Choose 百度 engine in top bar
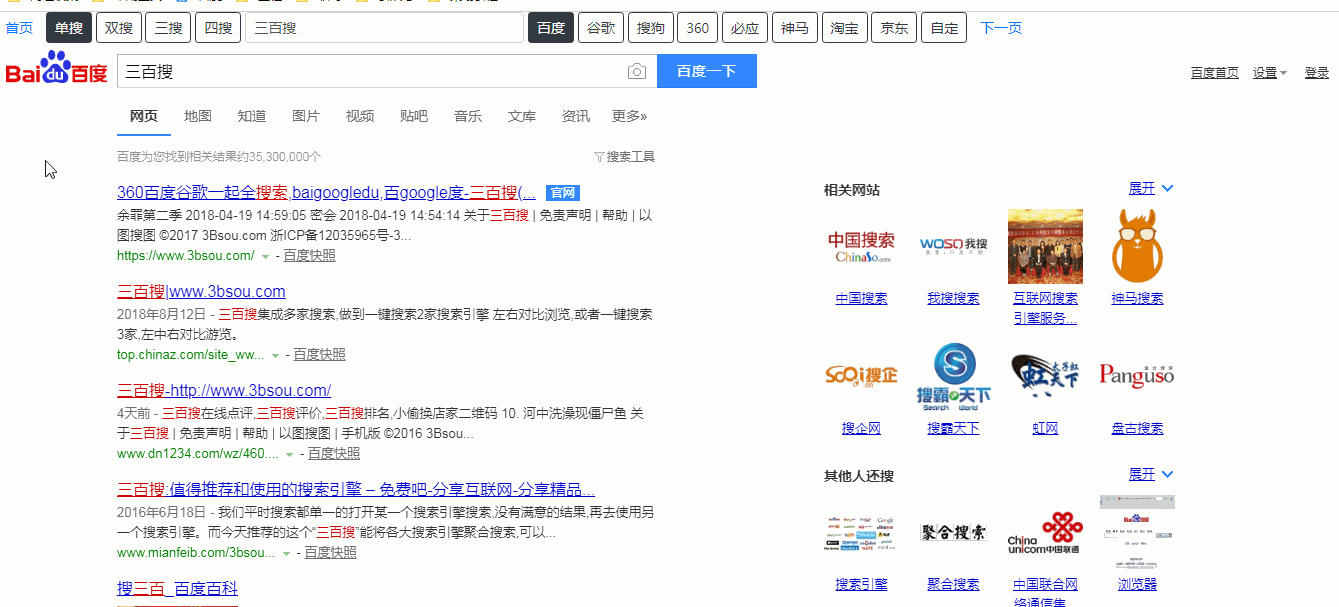1339x607 pixels. click(551, 28)
